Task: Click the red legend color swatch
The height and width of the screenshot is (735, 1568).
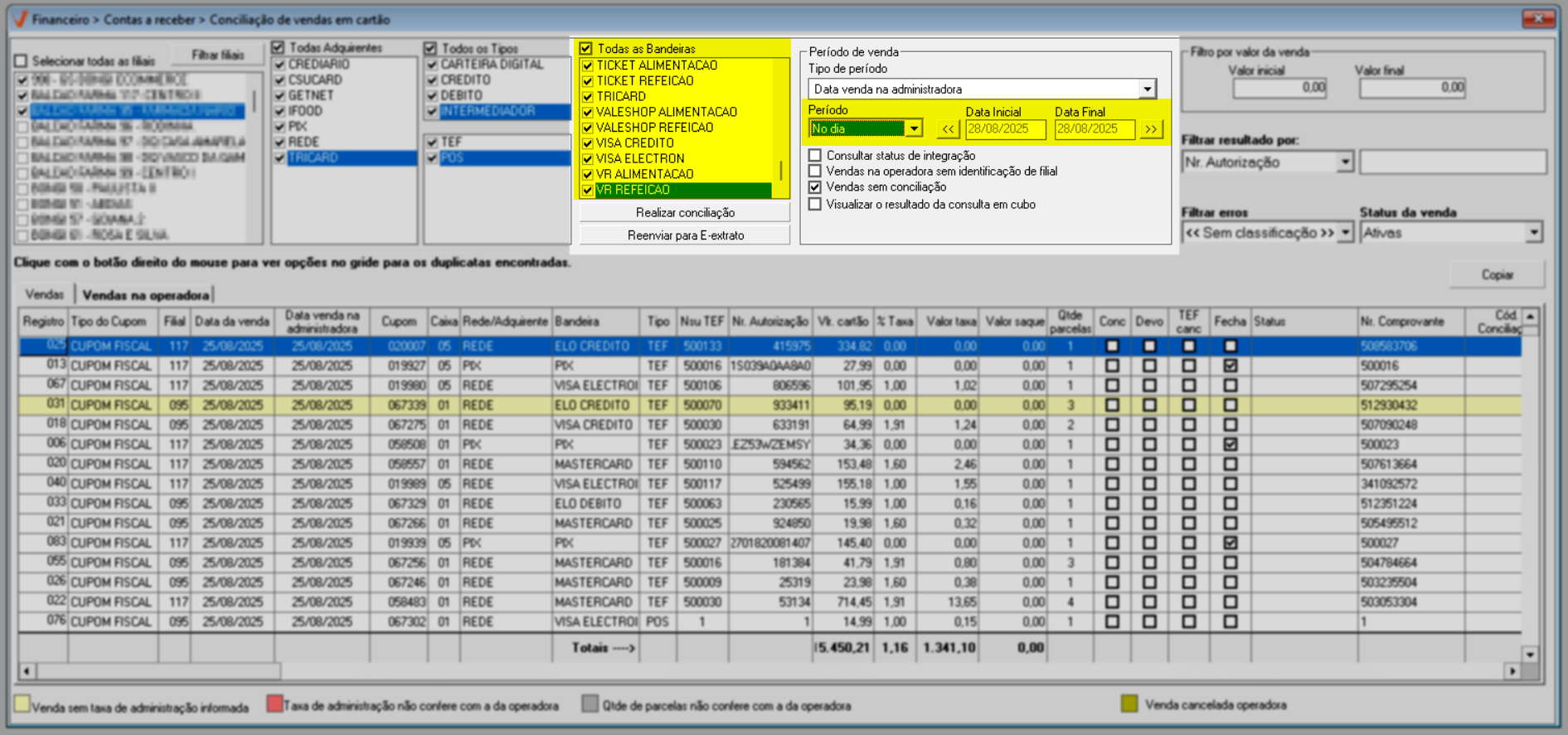Action: pyautogui.click(x=274, y=704)
